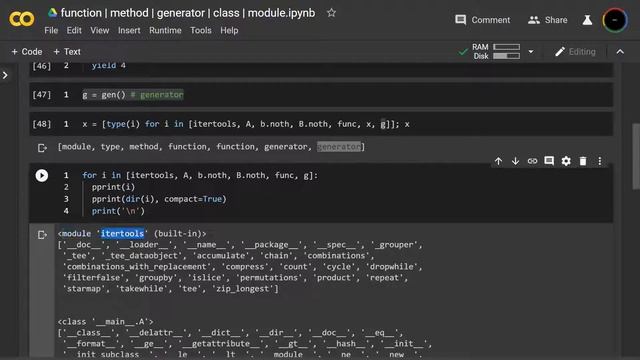Click the [48] execution count label
This screenshot has height=360, width=640.
click(x=42, y=124)
